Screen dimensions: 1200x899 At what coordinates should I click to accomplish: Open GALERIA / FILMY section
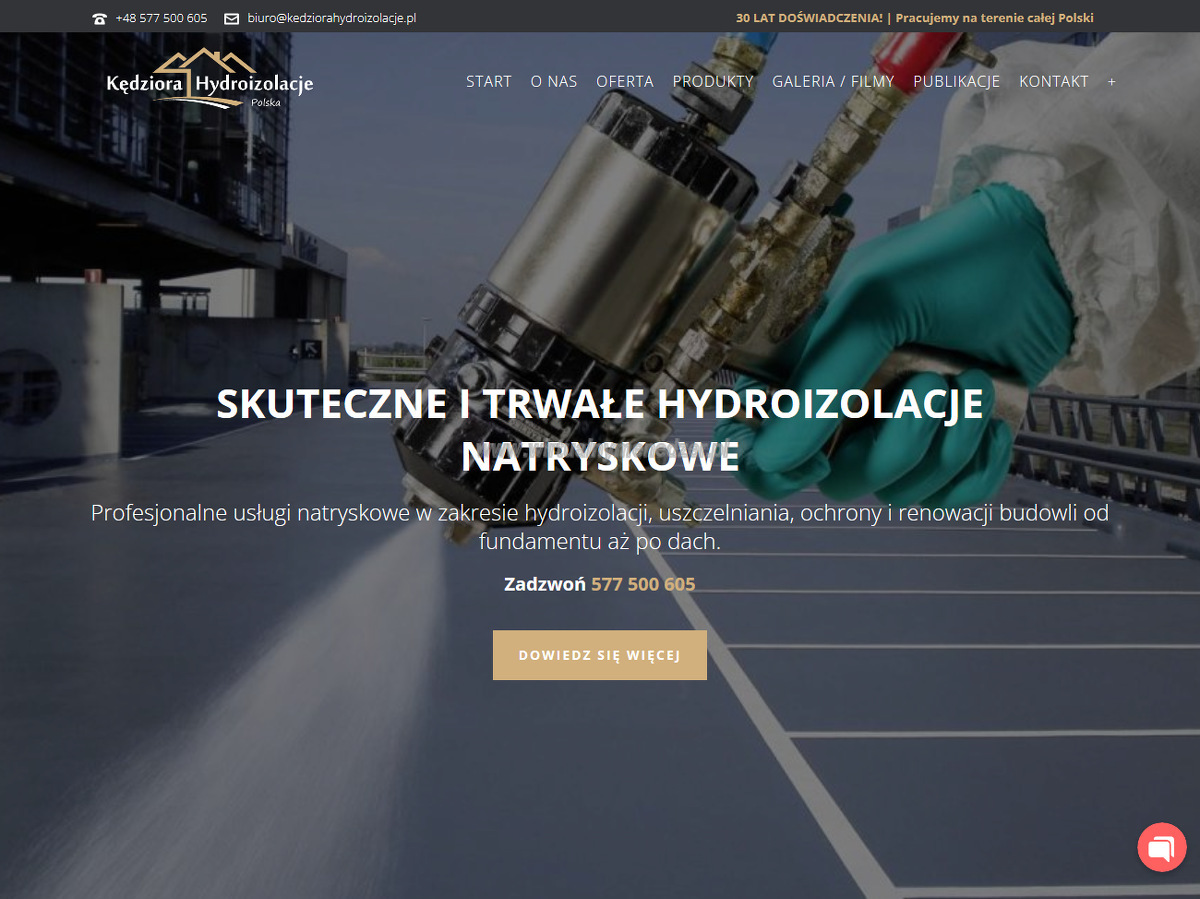833,82
